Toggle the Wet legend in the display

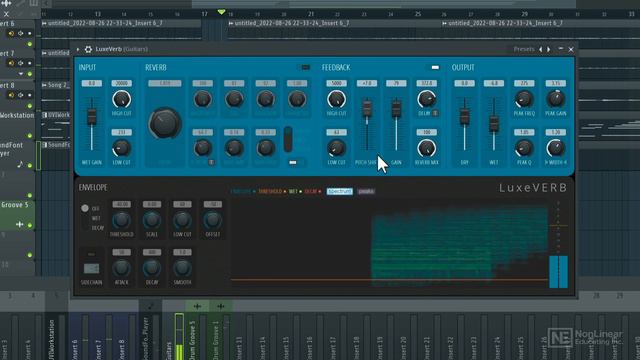tap(295, 191)
